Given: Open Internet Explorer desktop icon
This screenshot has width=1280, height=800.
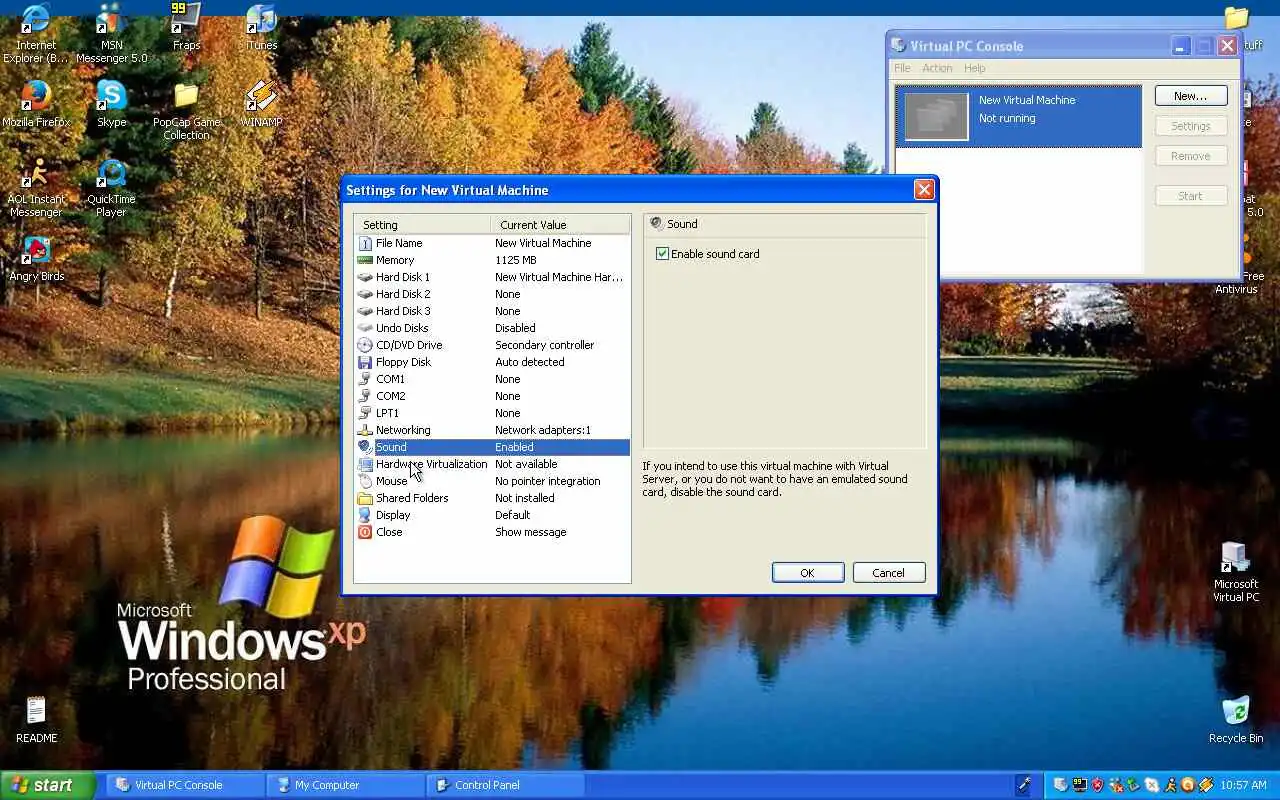Looking at the screenshot, I should point(36,34).
